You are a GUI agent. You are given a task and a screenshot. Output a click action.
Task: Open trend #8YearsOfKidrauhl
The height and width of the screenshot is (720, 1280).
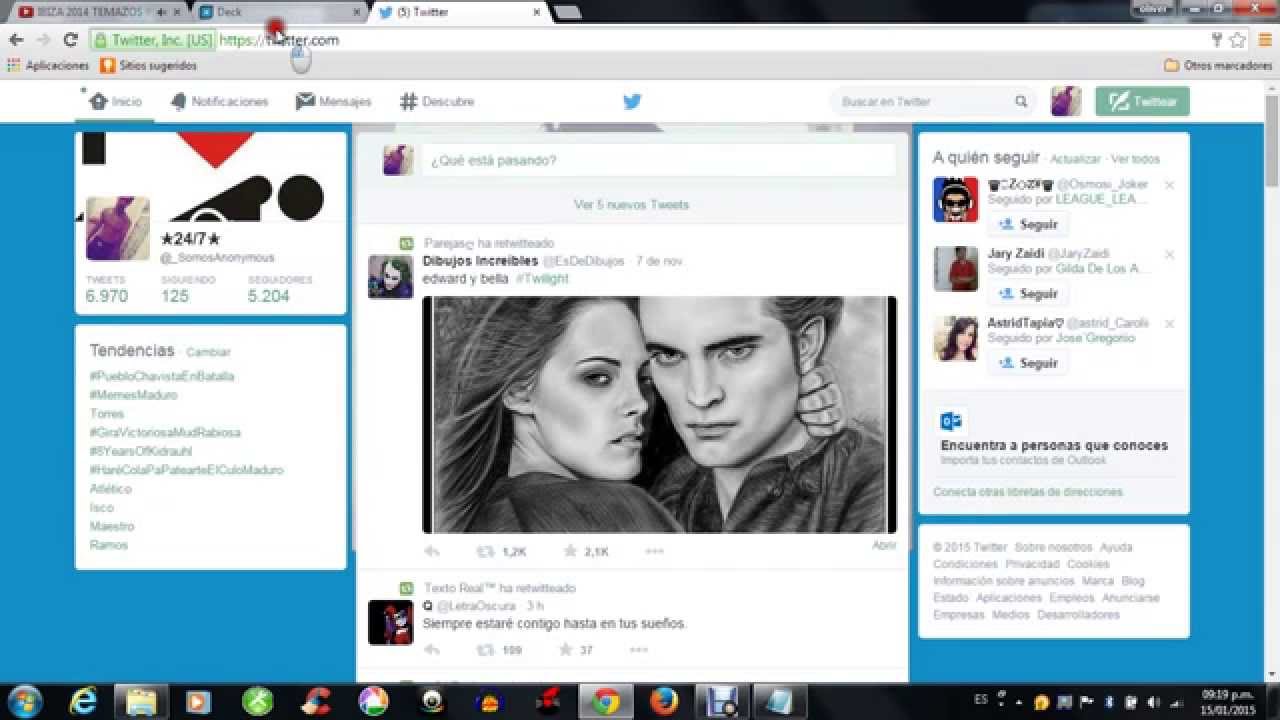tap(141, 451)
